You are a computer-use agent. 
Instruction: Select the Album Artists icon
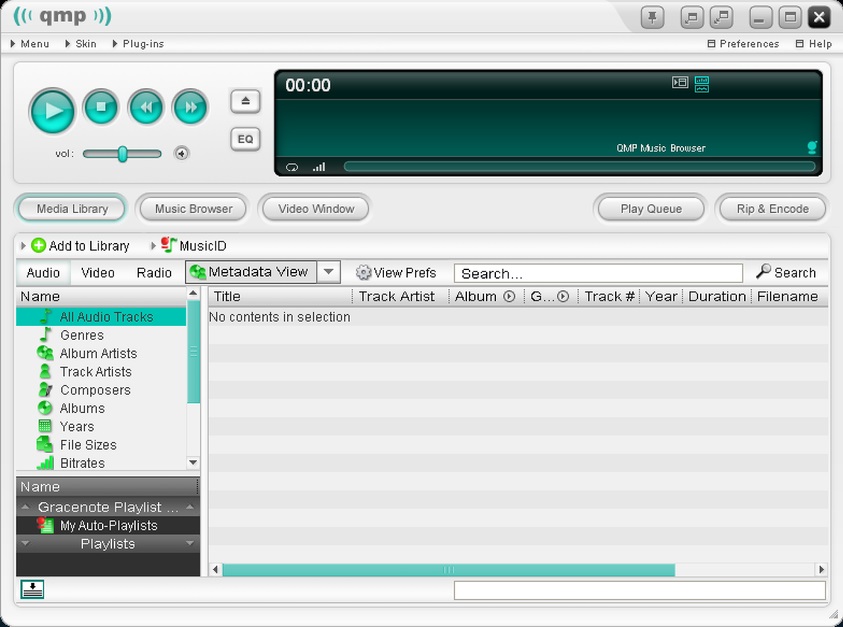coord(45,353)
